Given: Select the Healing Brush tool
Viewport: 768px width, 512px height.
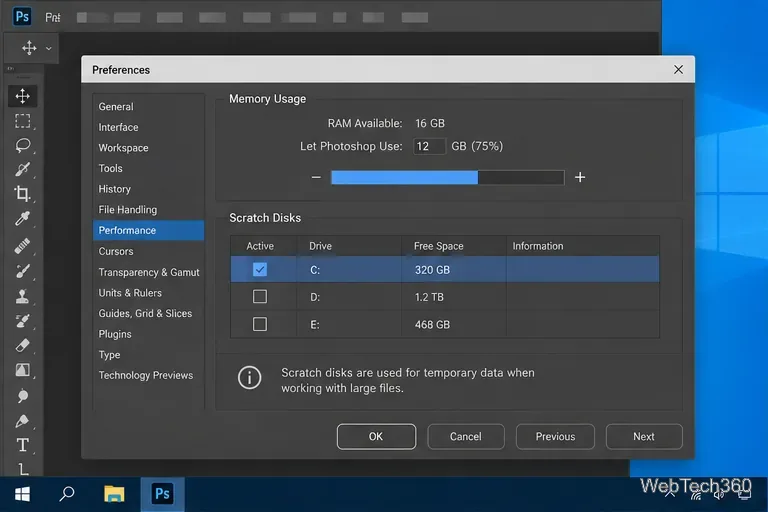Looking at the screenshot, I should [x=23, y=246].
